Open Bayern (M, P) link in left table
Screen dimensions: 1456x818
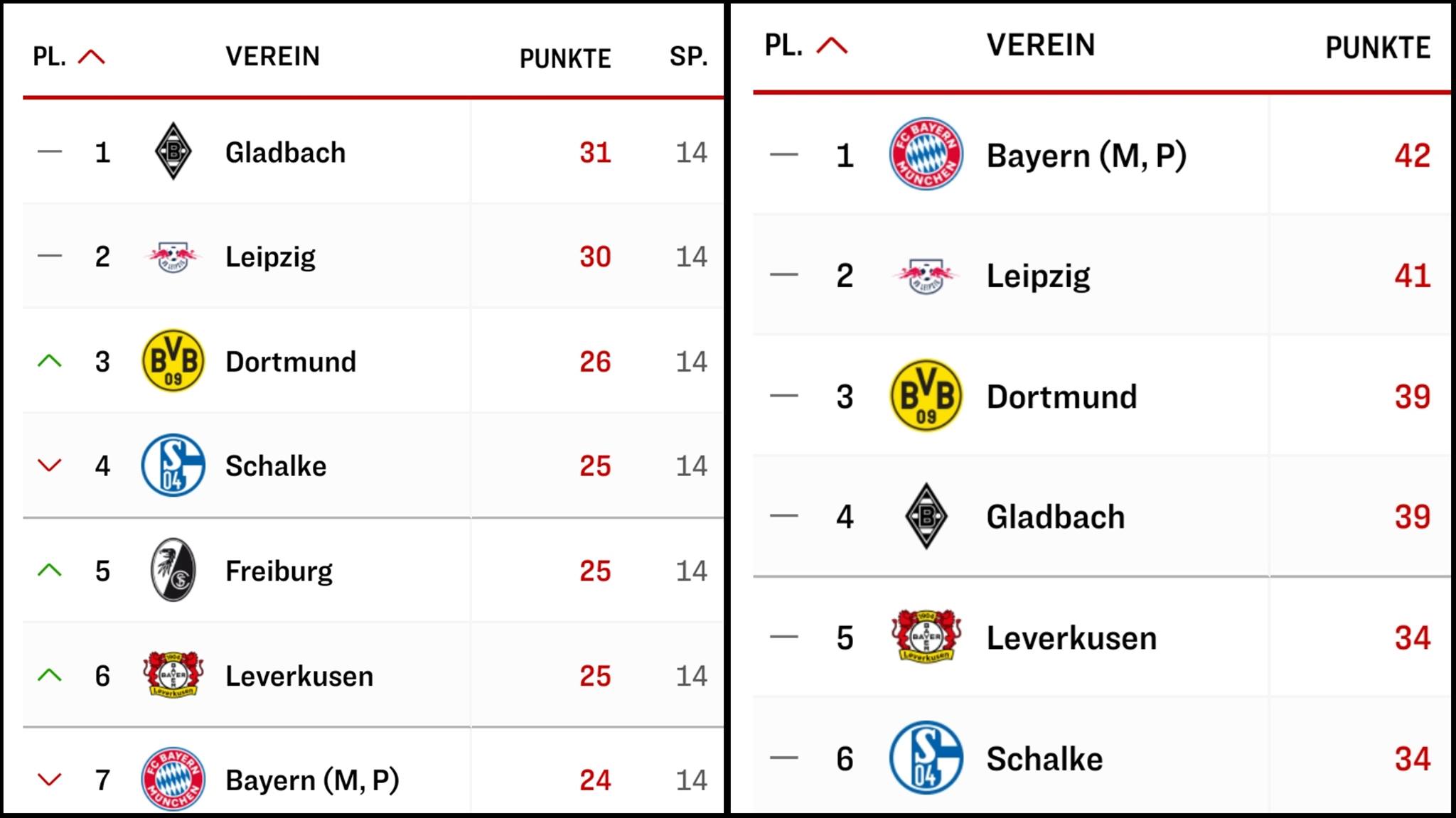312,780
